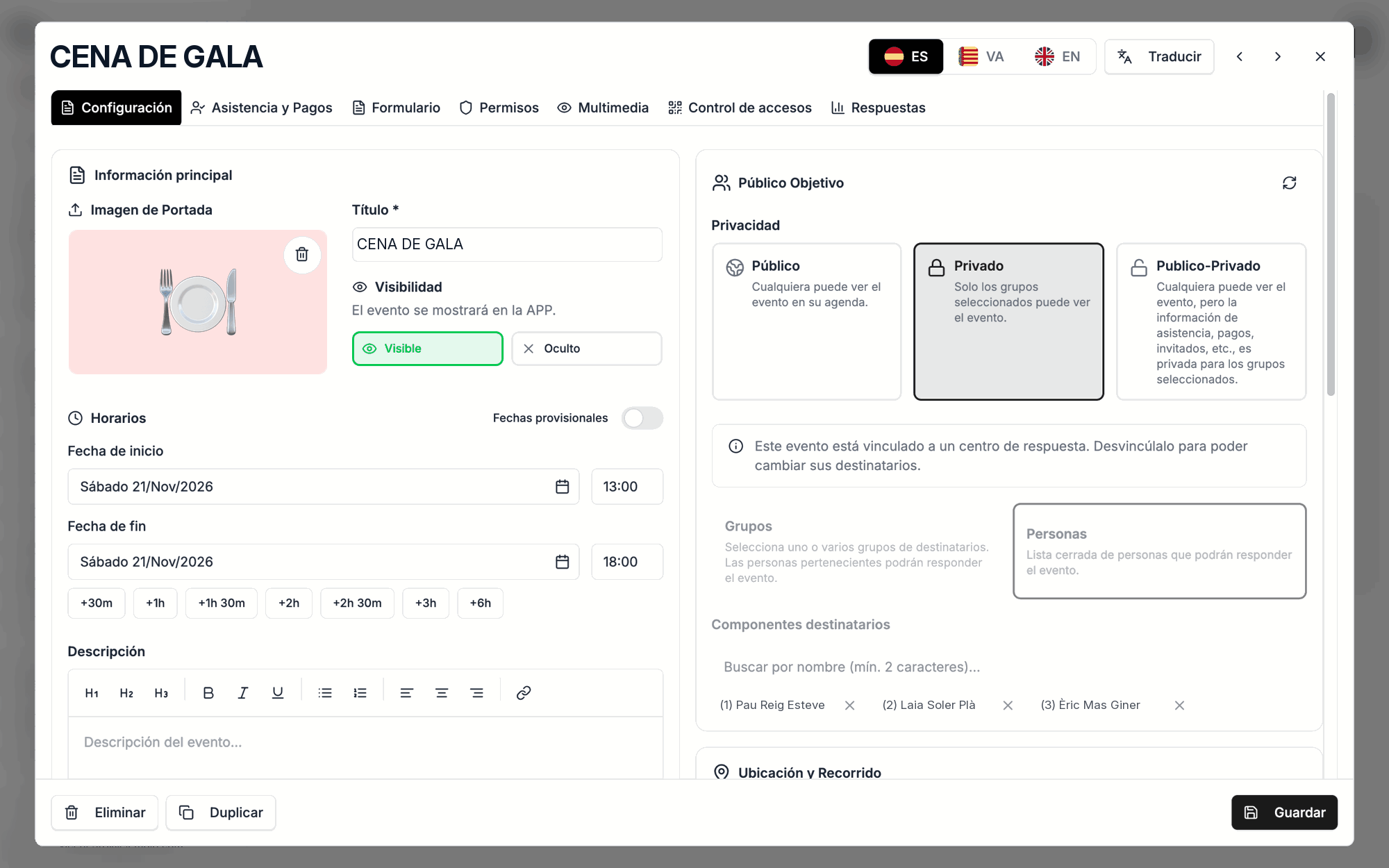Choose the Personas recipient mode

coord(1159,551)
